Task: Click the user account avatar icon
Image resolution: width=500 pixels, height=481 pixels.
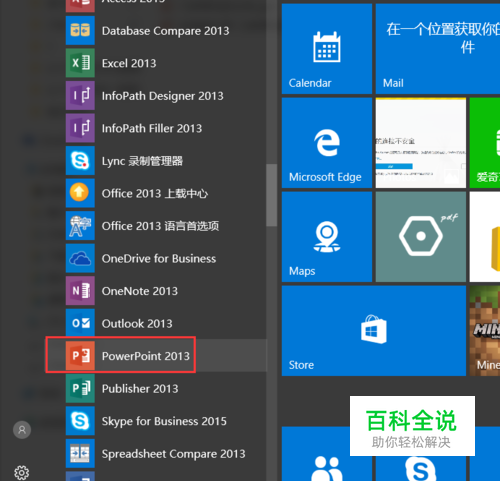Action: coord(22,430)
